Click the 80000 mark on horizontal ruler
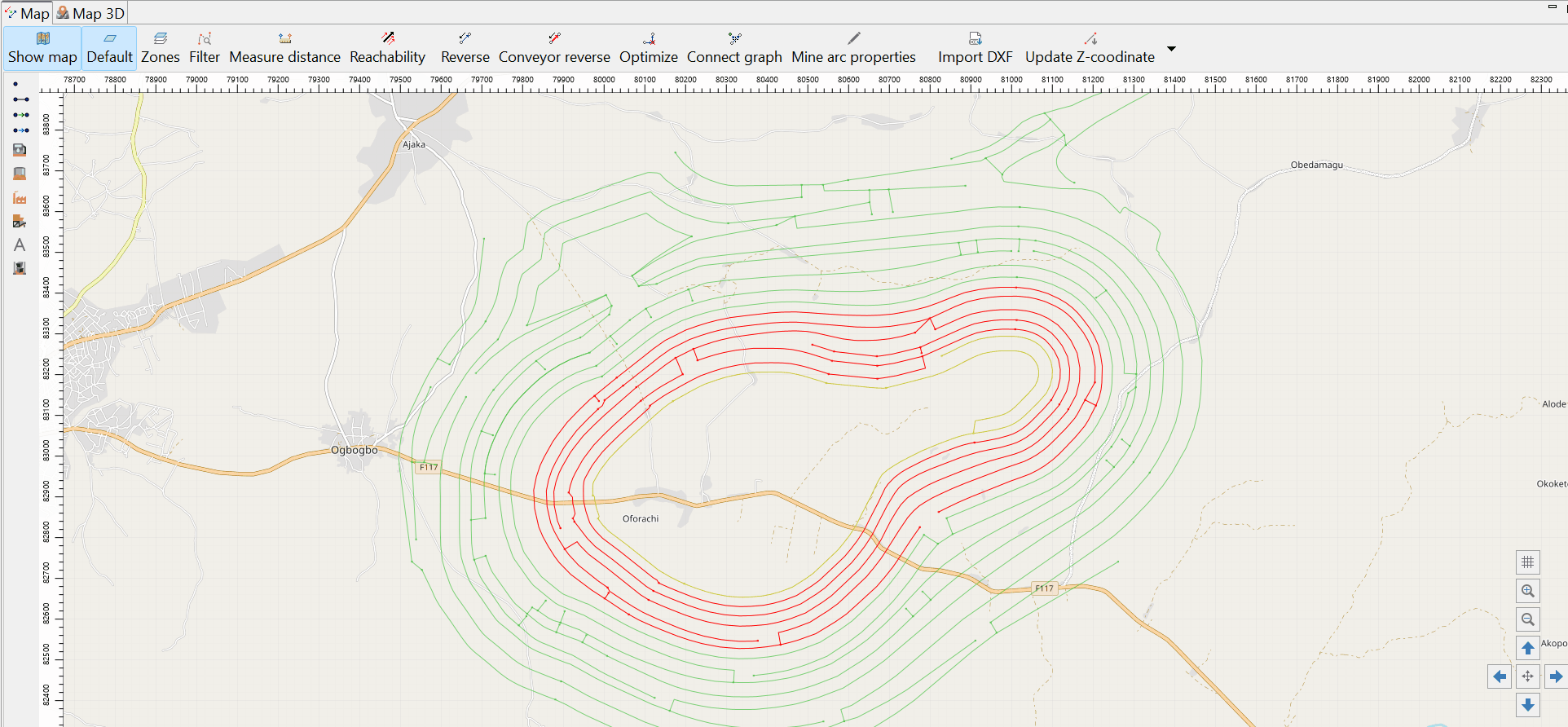The image size is (1568, 727). [x=604, y=80]
